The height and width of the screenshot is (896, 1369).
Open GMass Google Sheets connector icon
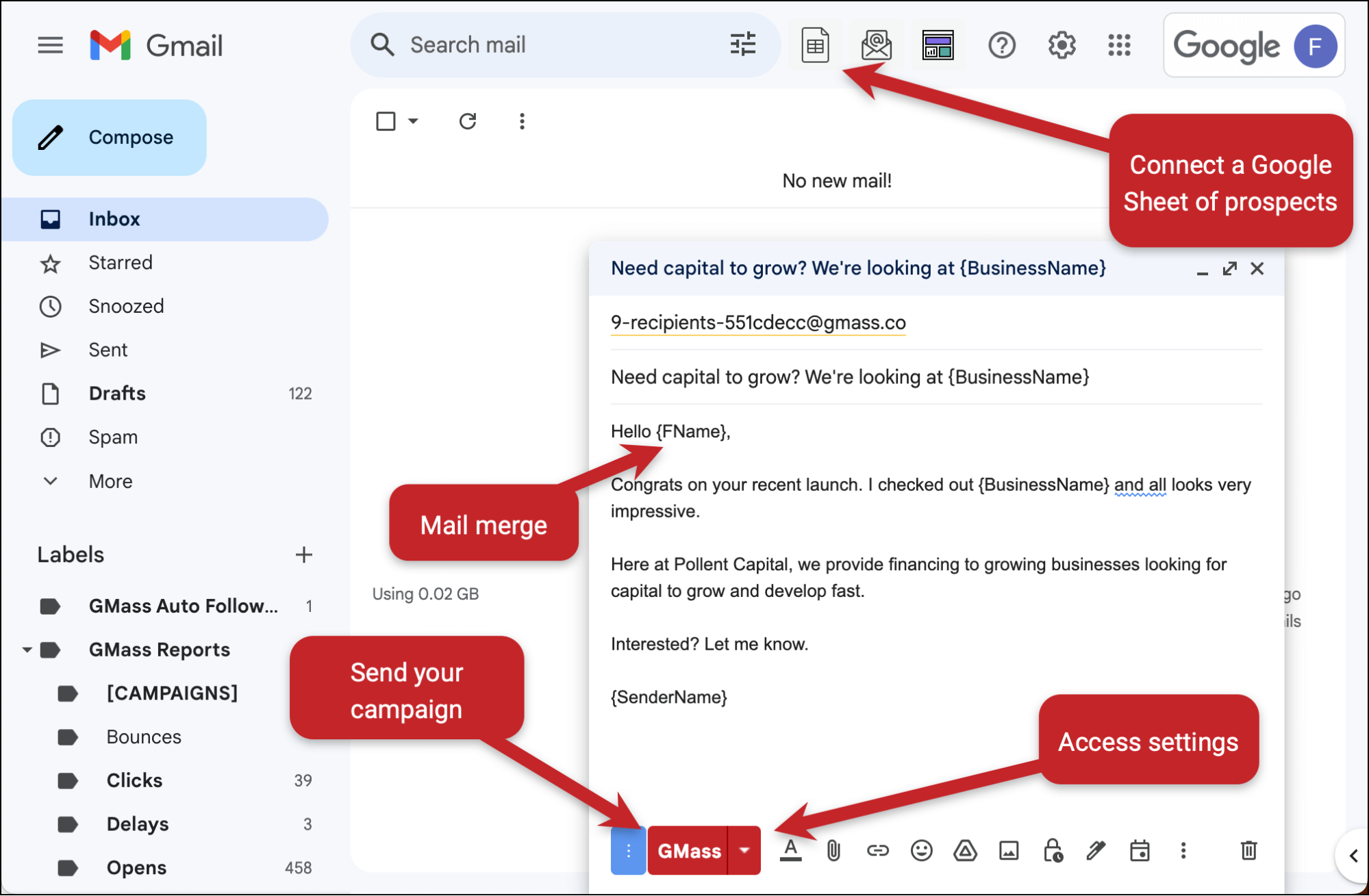tap(815, 45)
